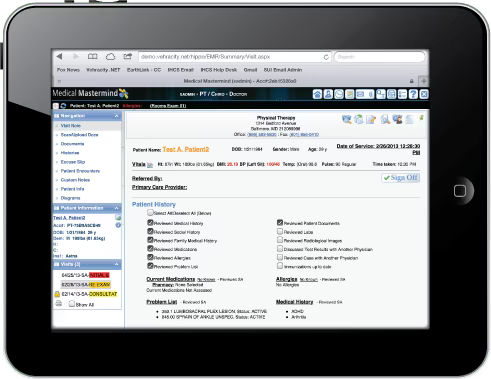
Task: Click the magnifier preview document icon
Action: (x=385, y=119)
